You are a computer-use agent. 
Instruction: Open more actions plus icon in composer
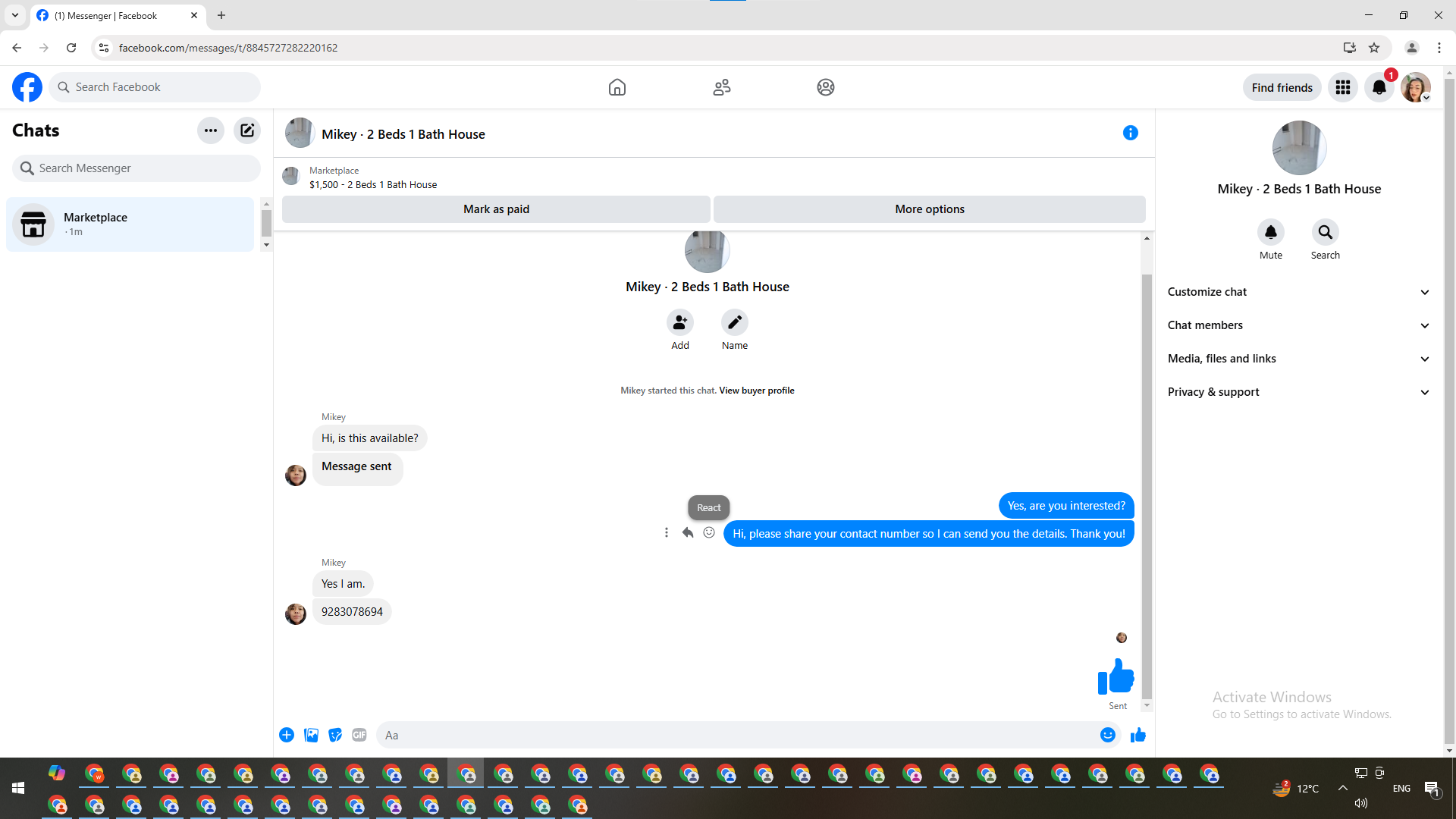pyautogui.click(x=287, y=735)
